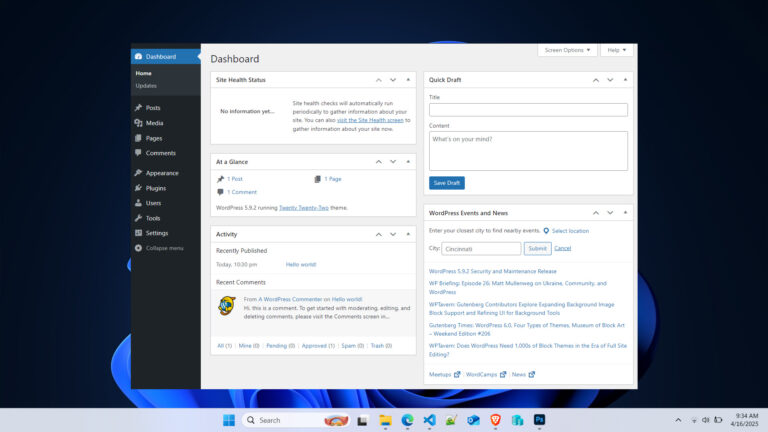The height and width of the screenshot is (432, 768).
Task: Click the Appearance paintbrush icon
Action: coord(138,173)
